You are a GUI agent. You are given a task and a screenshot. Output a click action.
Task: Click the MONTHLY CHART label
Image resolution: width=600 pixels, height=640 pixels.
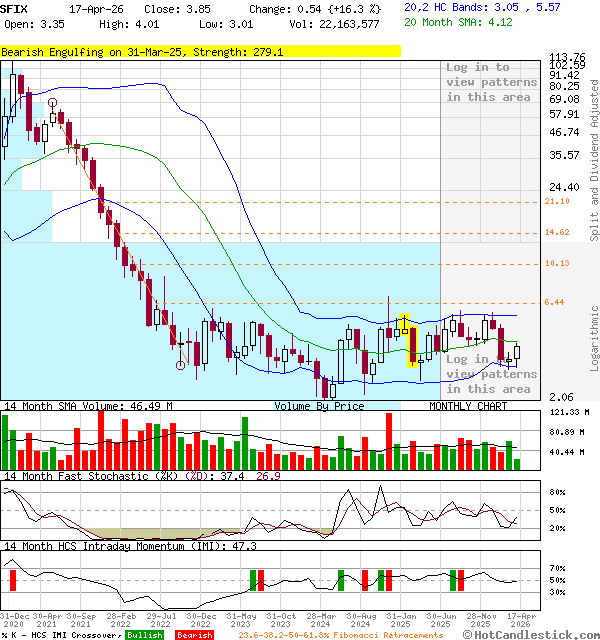click(x=468, y=406)
